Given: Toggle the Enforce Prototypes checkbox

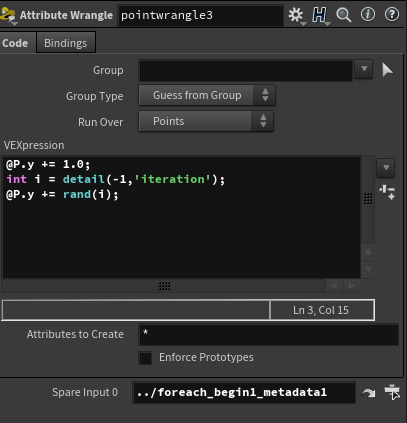Looking at the screenshot, I should coord(145,358).
